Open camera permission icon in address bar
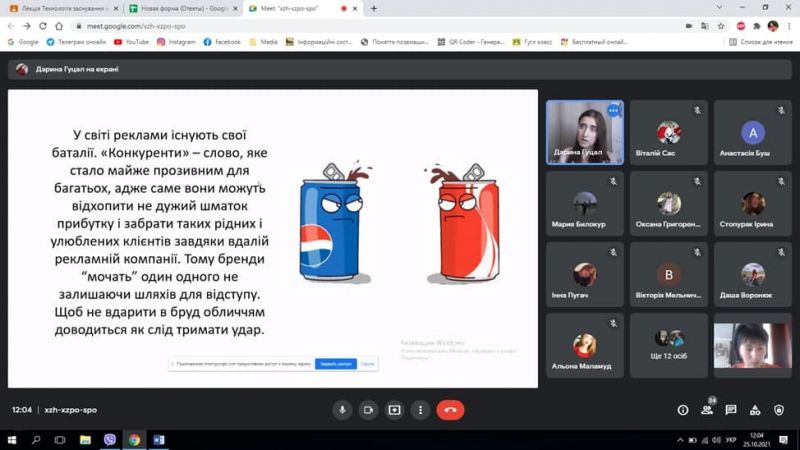 689,26
